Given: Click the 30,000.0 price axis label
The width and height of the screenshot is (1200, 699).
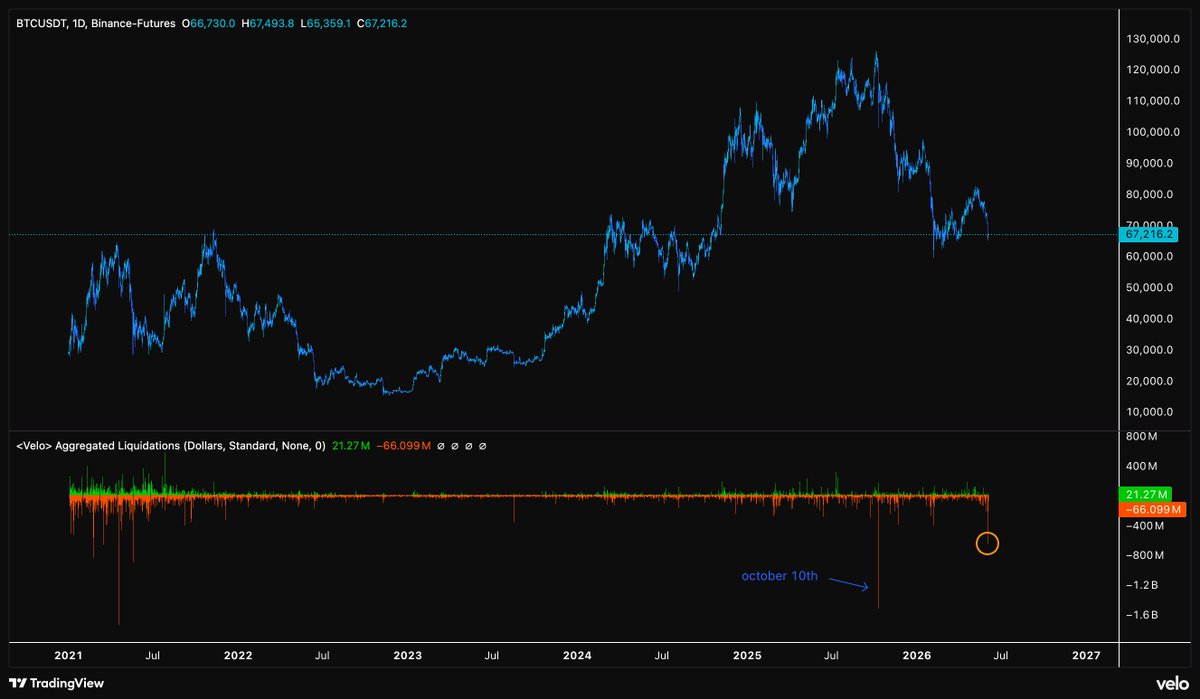Looking at the screenshot, I should [1149, 350].
